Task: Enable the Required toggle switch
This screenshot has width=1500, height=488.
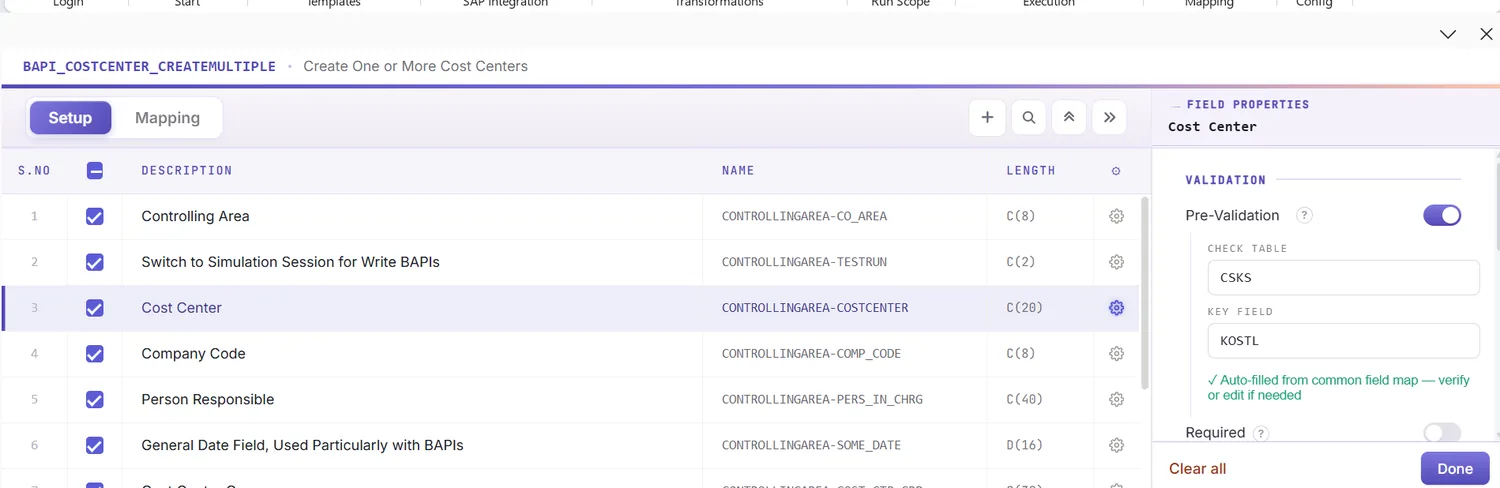Action: click(x=1442, y=433)
